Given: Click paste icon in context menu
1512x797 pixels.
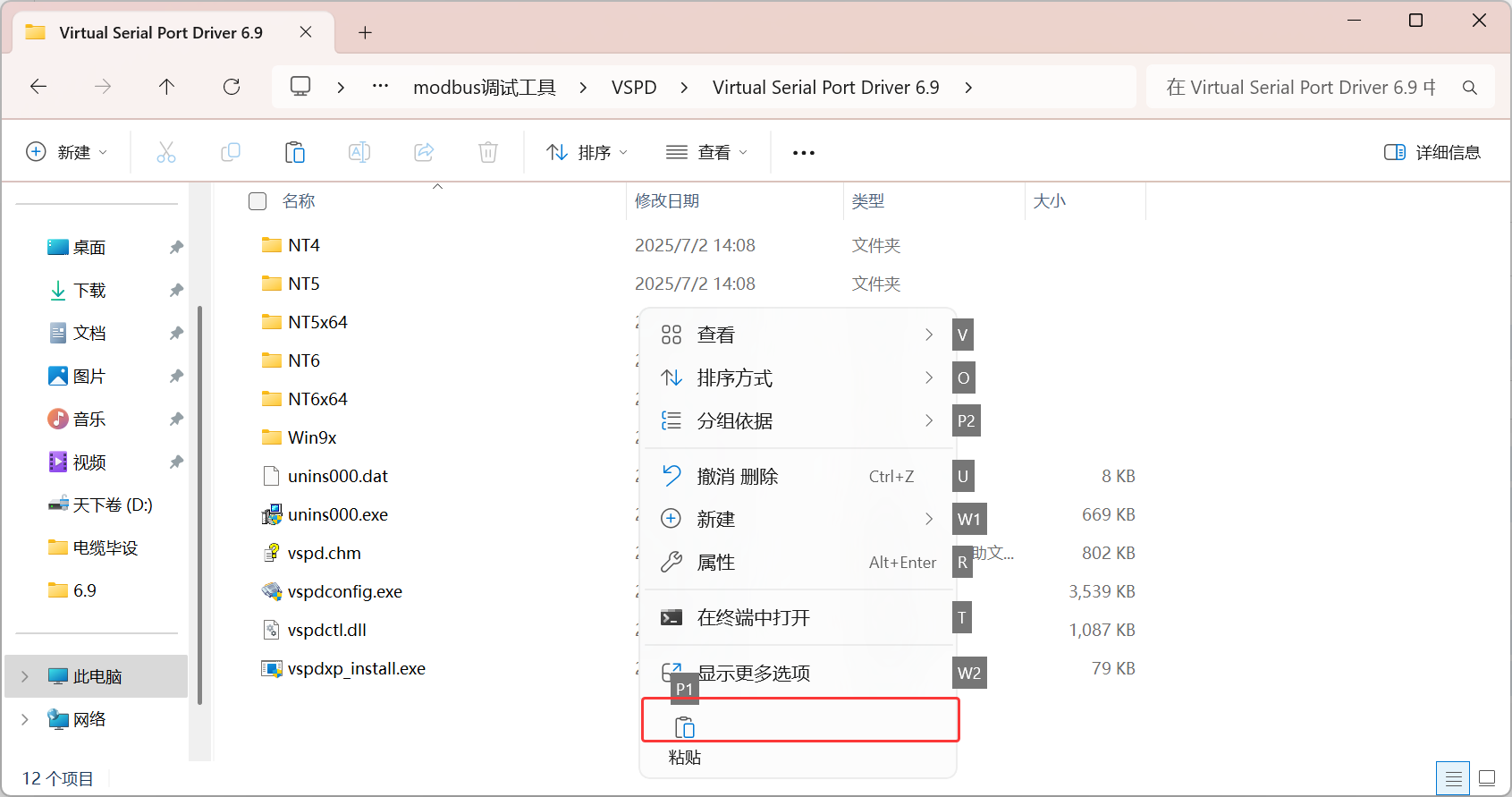Looking at the screenshot, I should (685, 727).
